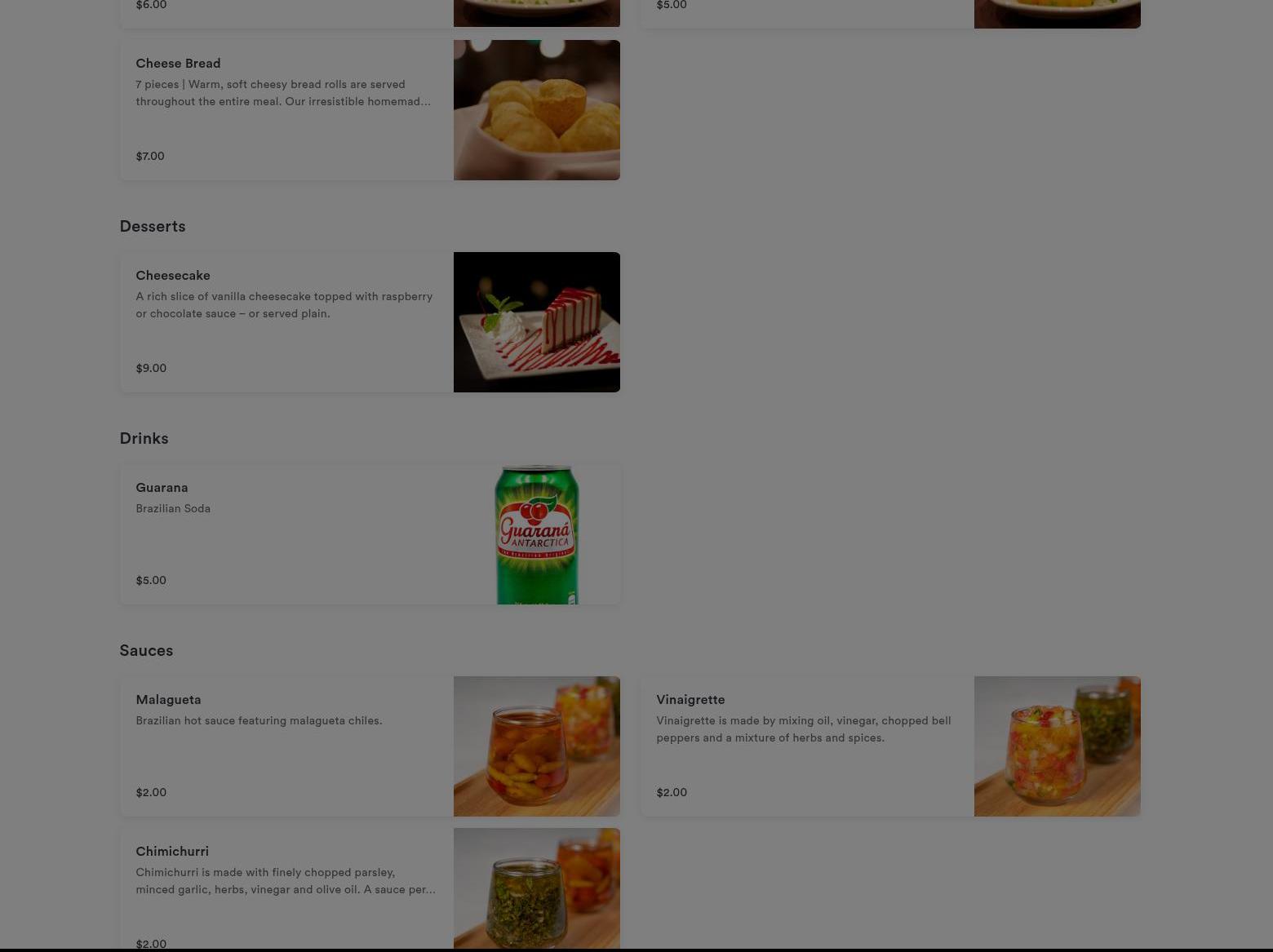Click the Chimichurri item title
This screenshot has width=1273, height=952.
[172, 852]
